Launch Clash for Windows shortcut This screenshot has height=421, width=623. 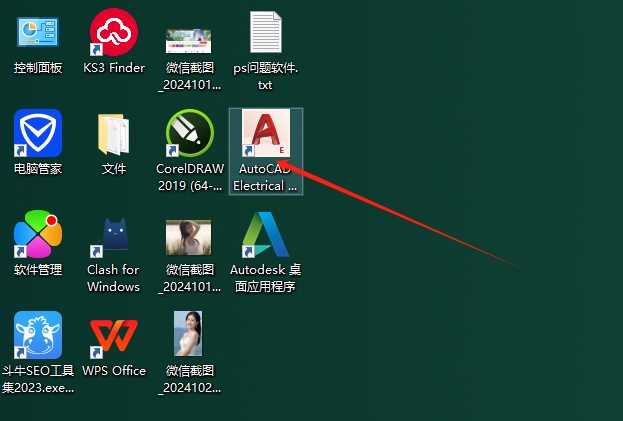click(114, 236)
